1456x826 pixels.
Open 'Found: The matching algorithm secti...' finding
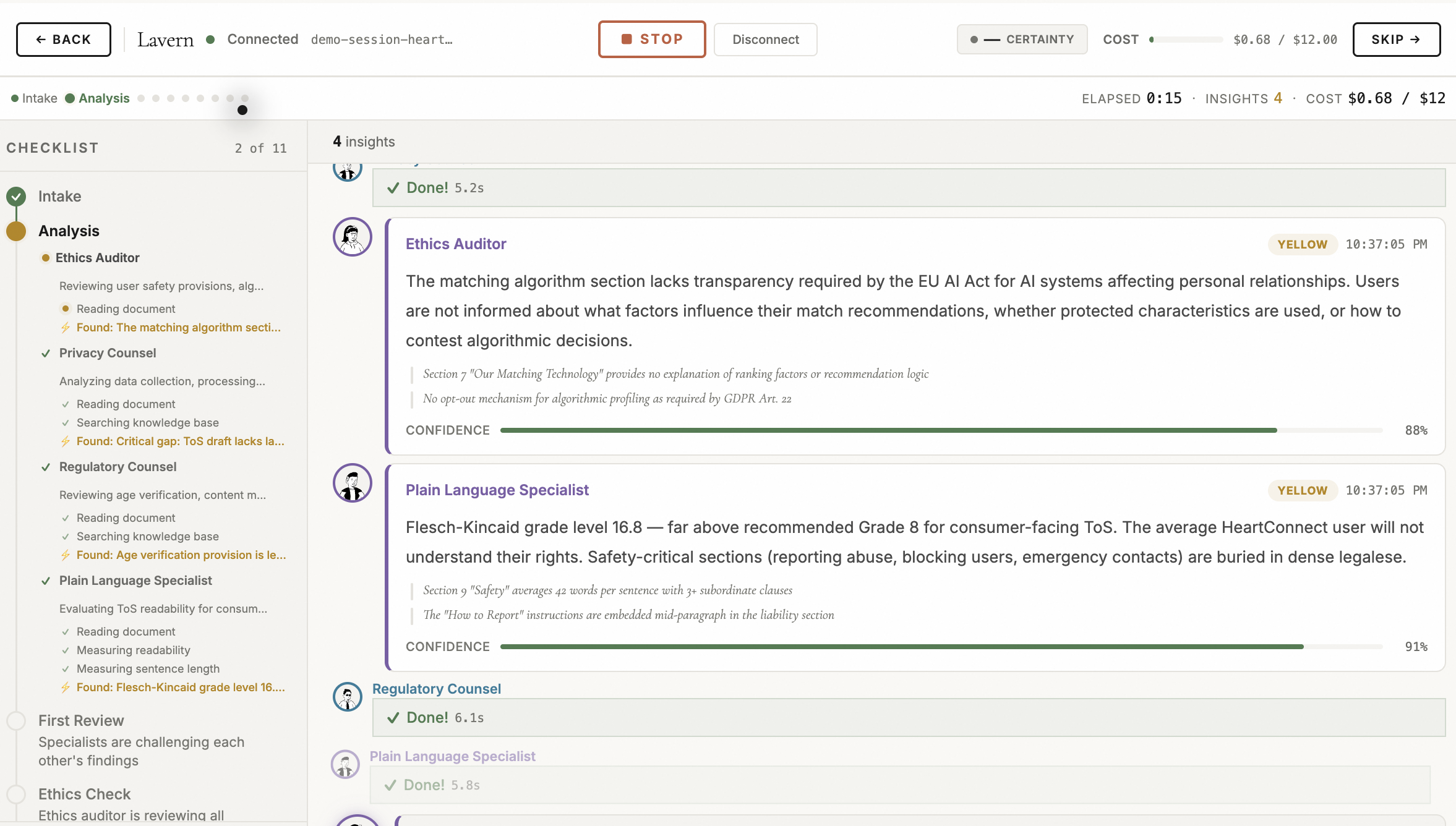point(178,328)
